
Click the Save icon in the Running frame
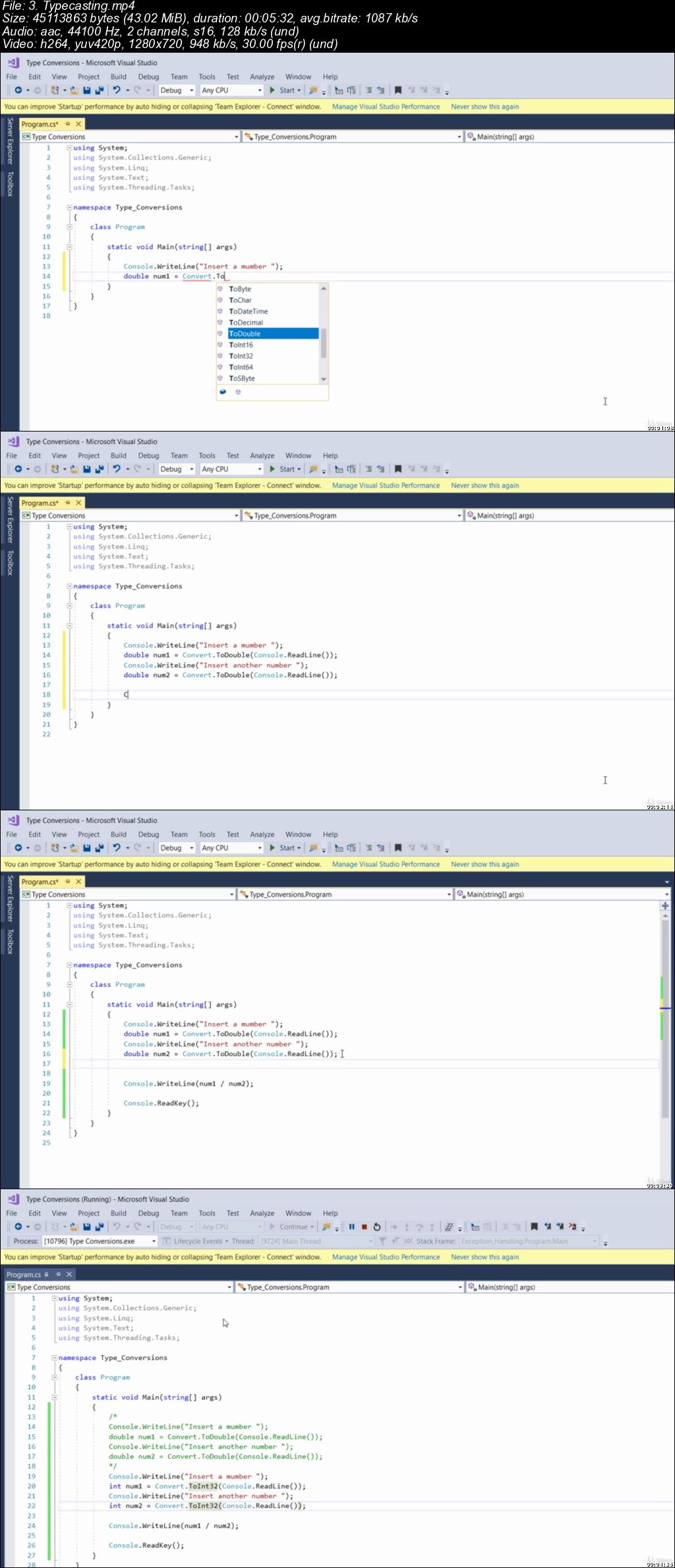click(x=86, y=1227)
